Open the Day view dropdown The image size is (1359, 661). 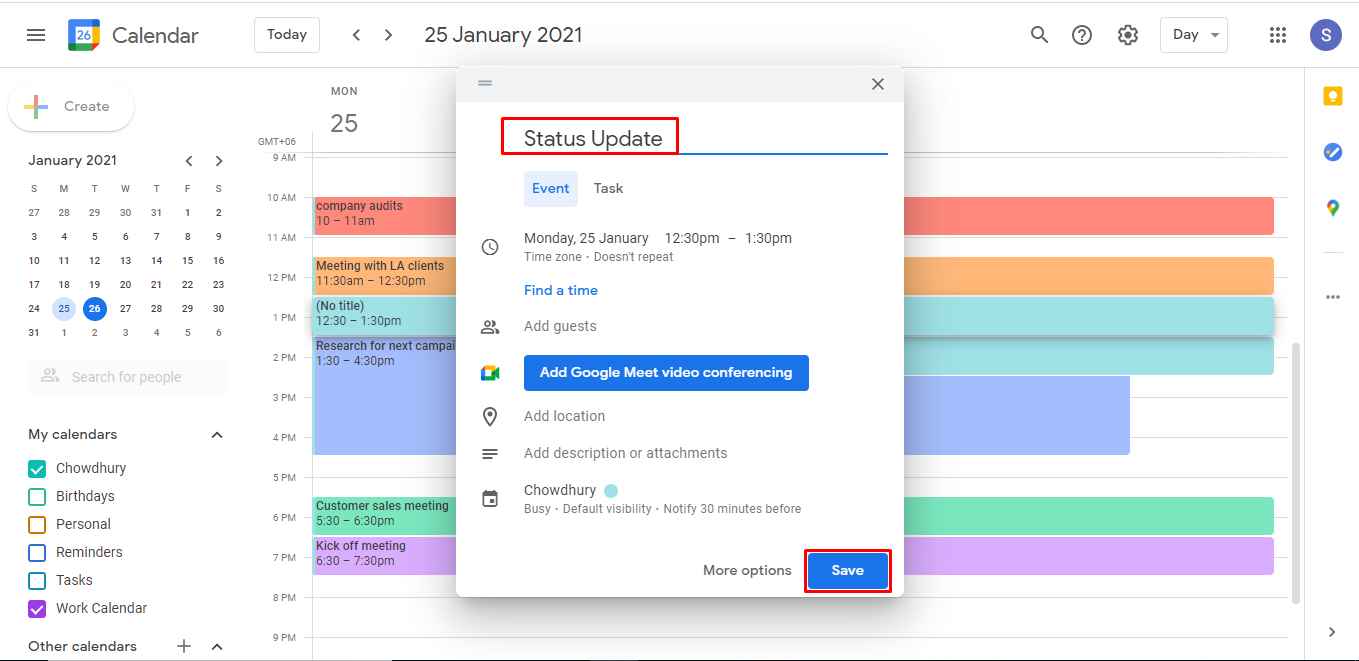tap(1194, 35)
